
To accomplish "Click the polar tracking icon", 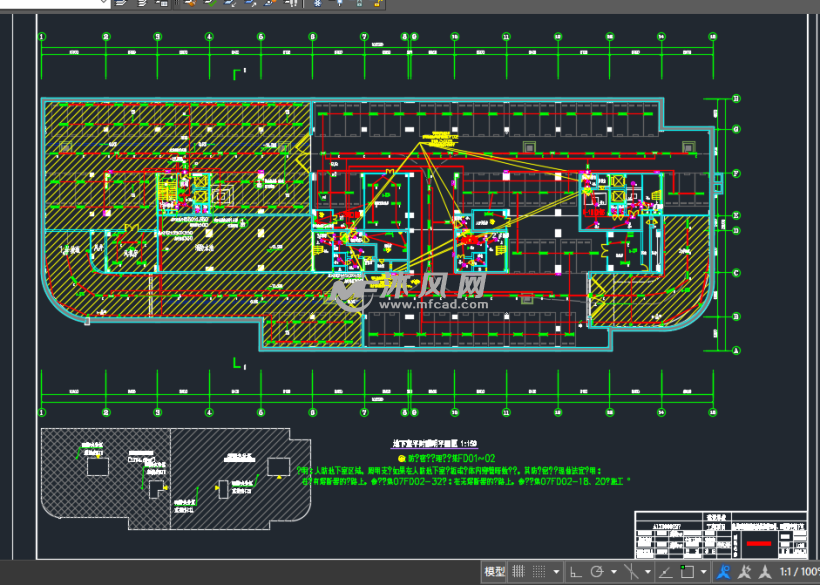I will click(597, 572).
